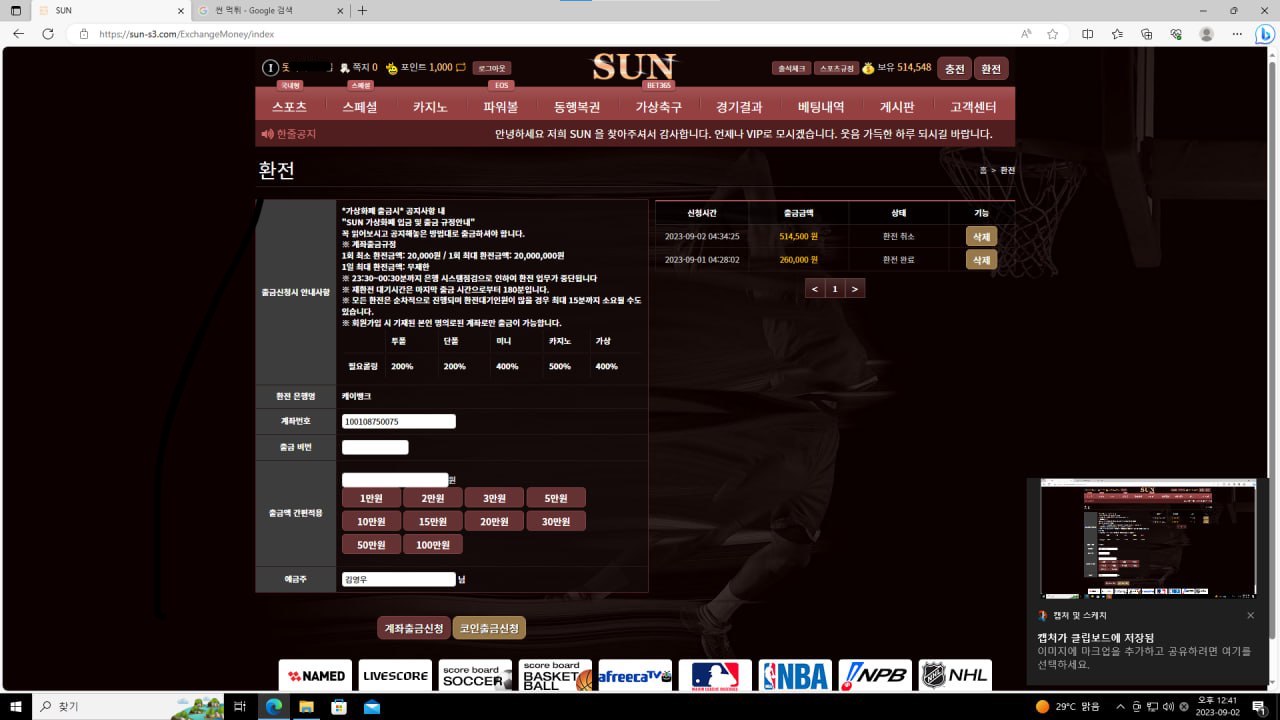
Task: Close the snipping tool notification
Action: (x=1250, y=615)
